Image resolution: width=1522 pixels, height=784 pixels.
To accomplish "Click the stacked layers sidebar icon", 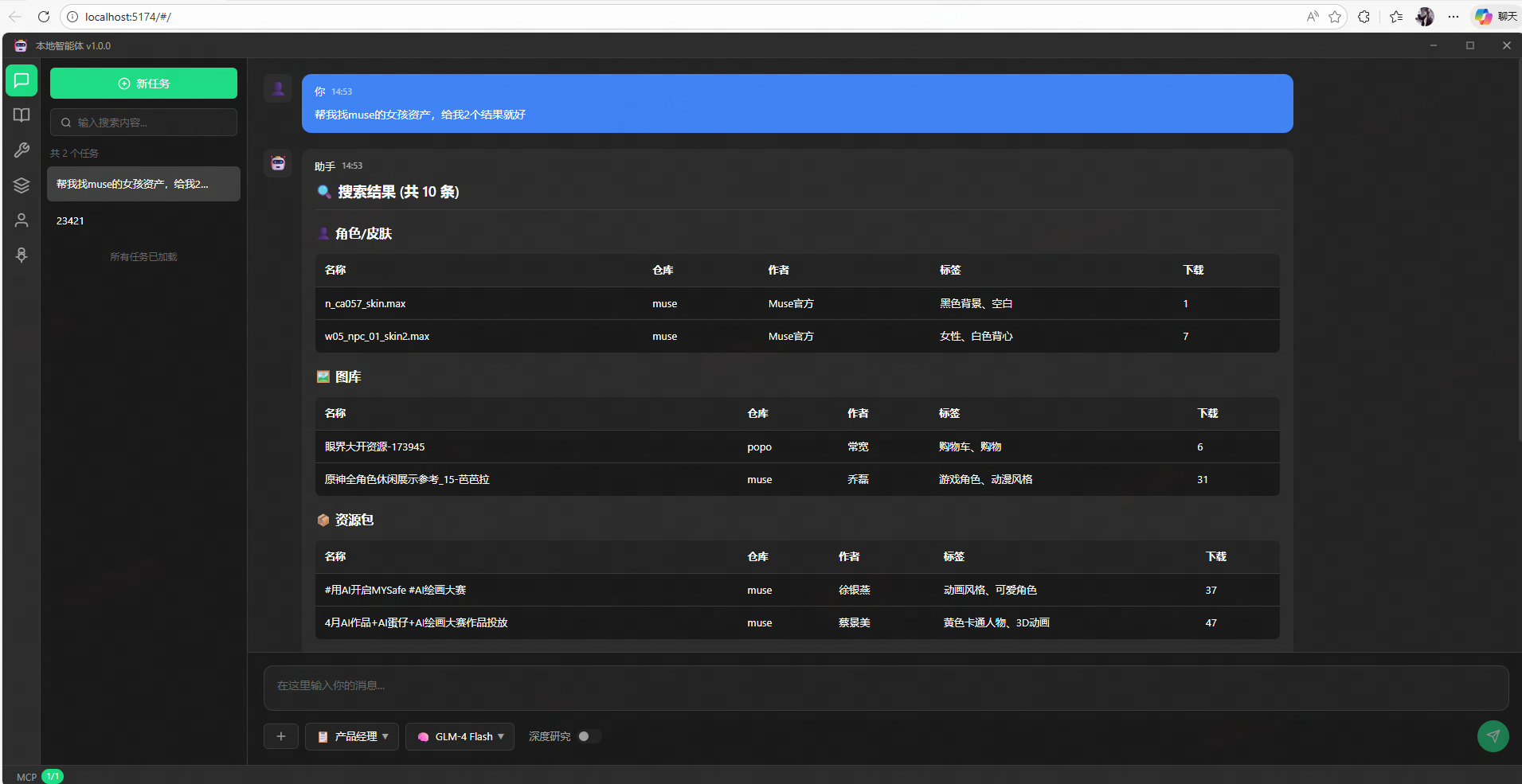I will coord(22,185).
